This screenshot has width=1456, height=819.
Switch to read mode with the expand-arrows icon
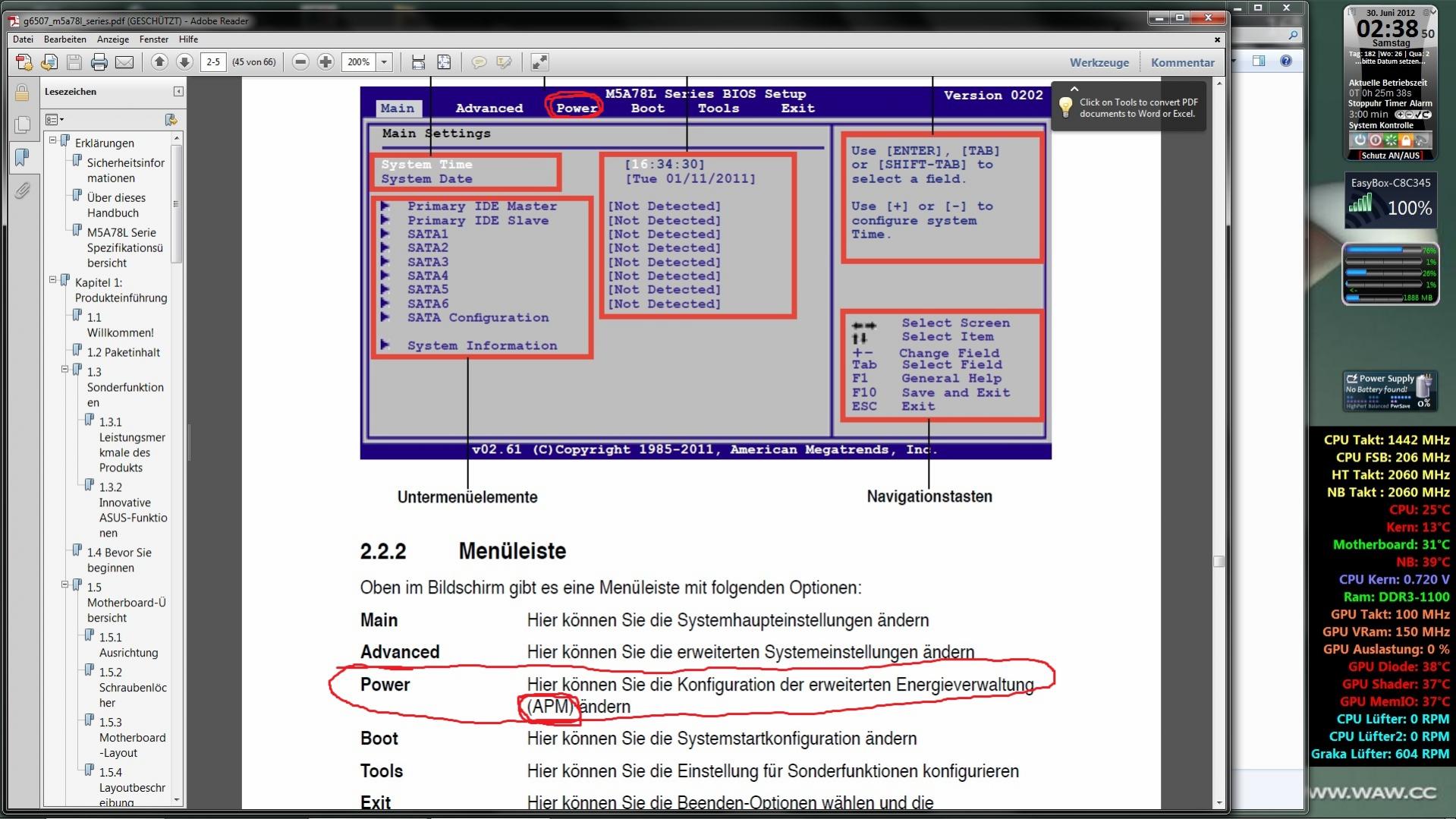539,62
